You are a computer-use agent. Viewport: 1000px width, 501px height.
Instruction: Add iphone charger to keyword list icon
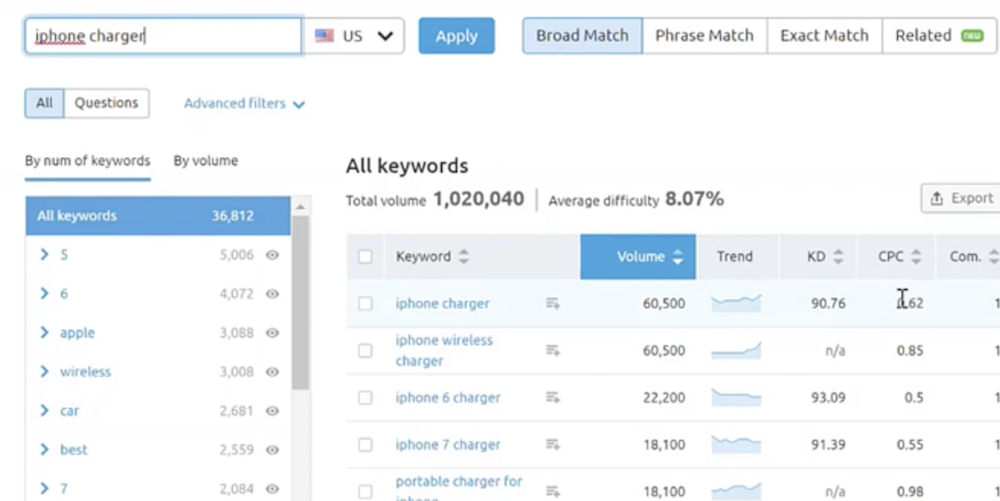click(x=553, y=303)
